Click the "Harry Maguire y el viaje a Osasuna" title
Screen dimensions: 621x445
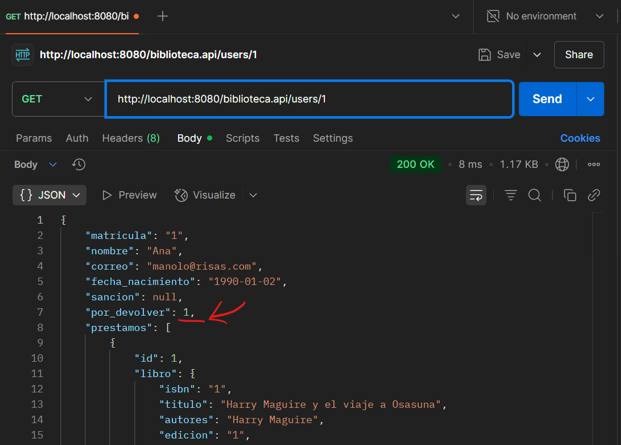coord(330,405)
